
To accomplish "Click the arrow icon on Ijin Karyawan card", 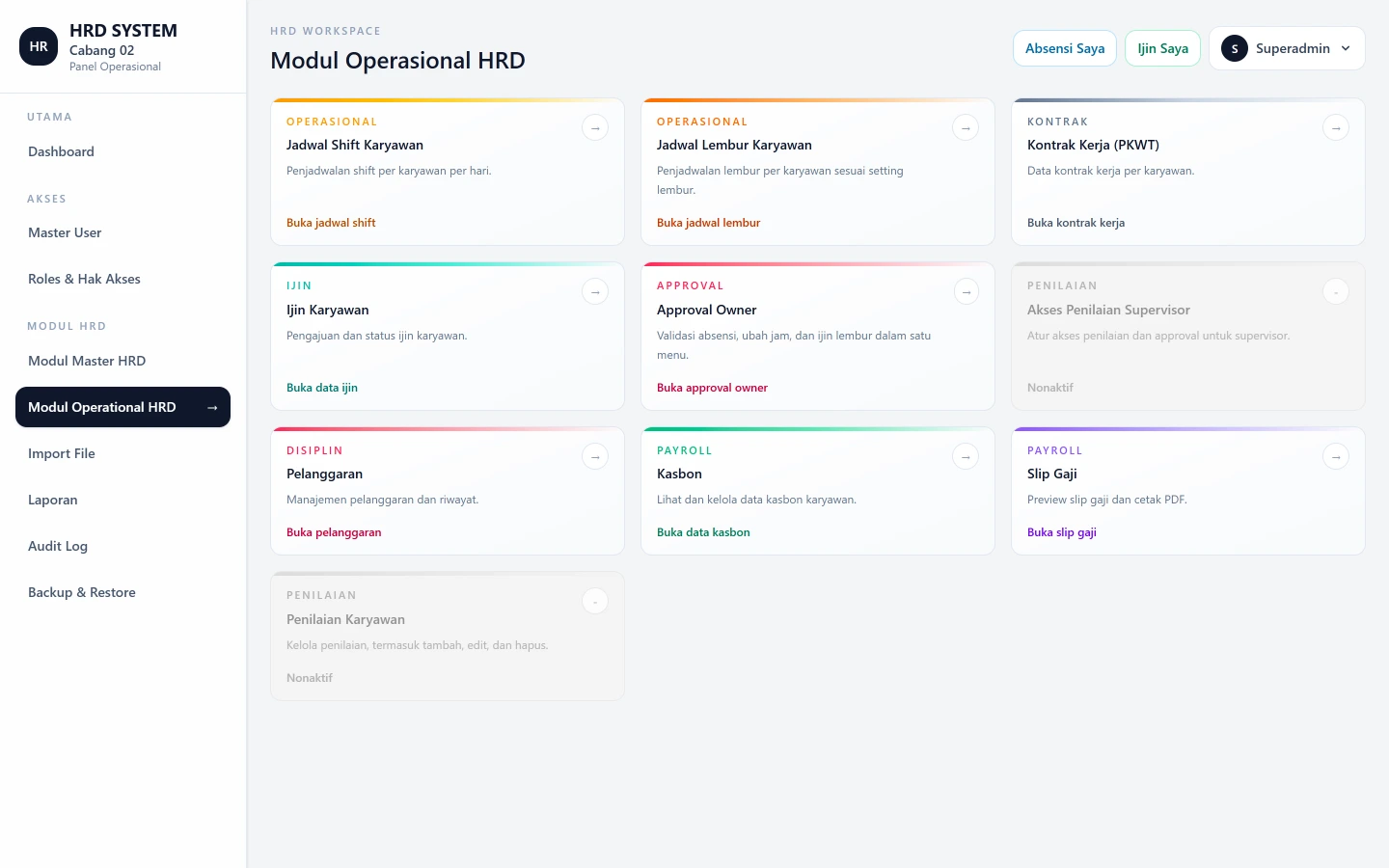I will pos(595,291).
